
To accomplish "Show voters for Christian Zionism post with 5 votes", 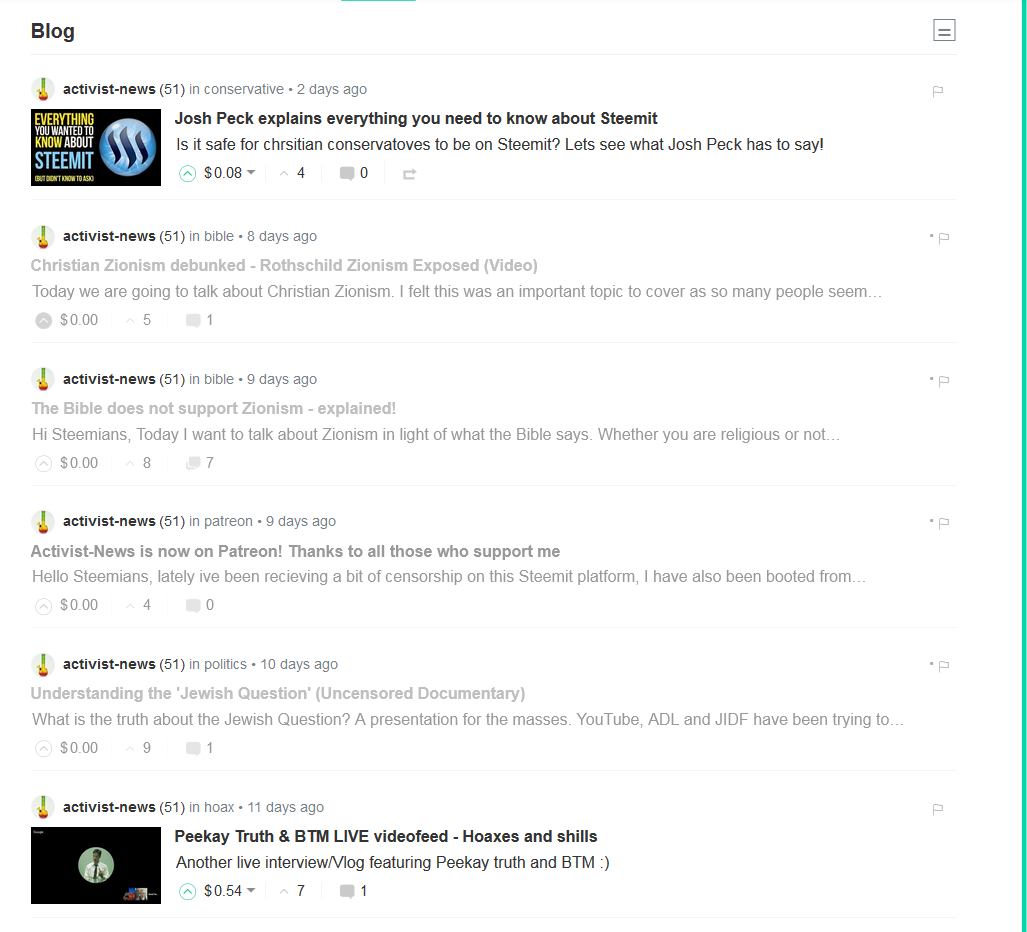I will [138, 320].
